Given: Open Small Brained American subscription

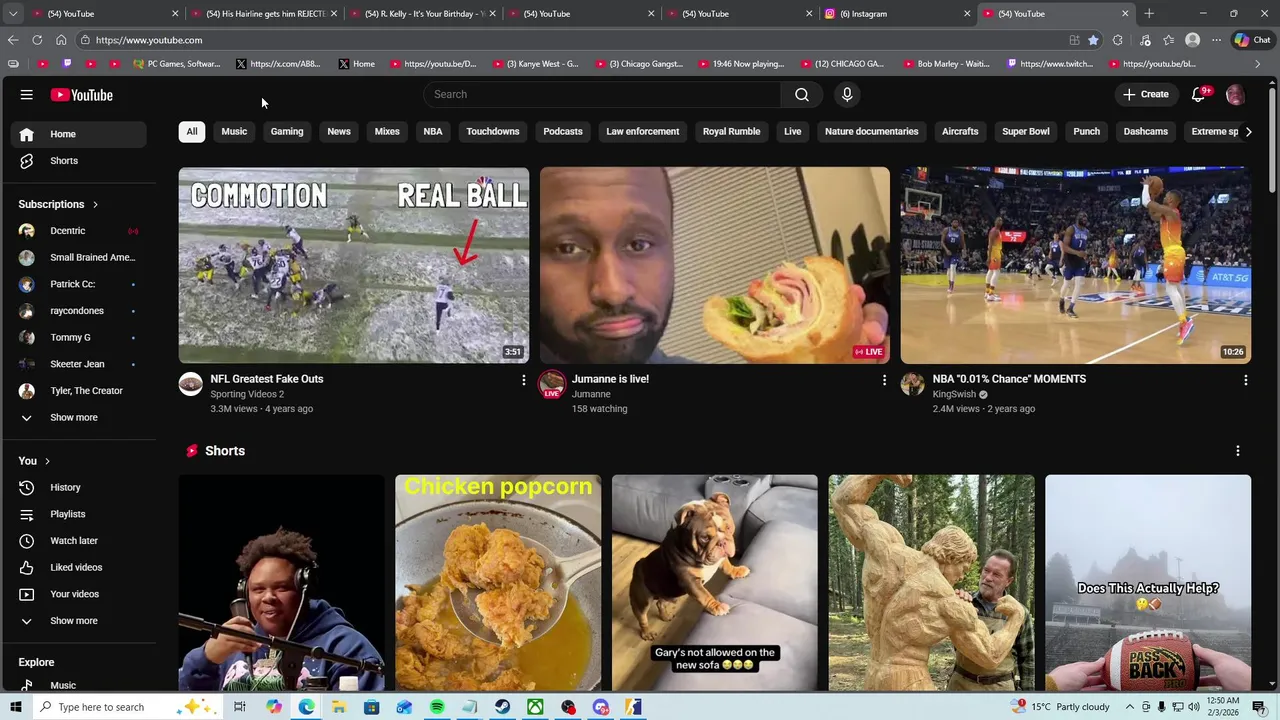Looking at the screenshot, I should coord(77,258).
